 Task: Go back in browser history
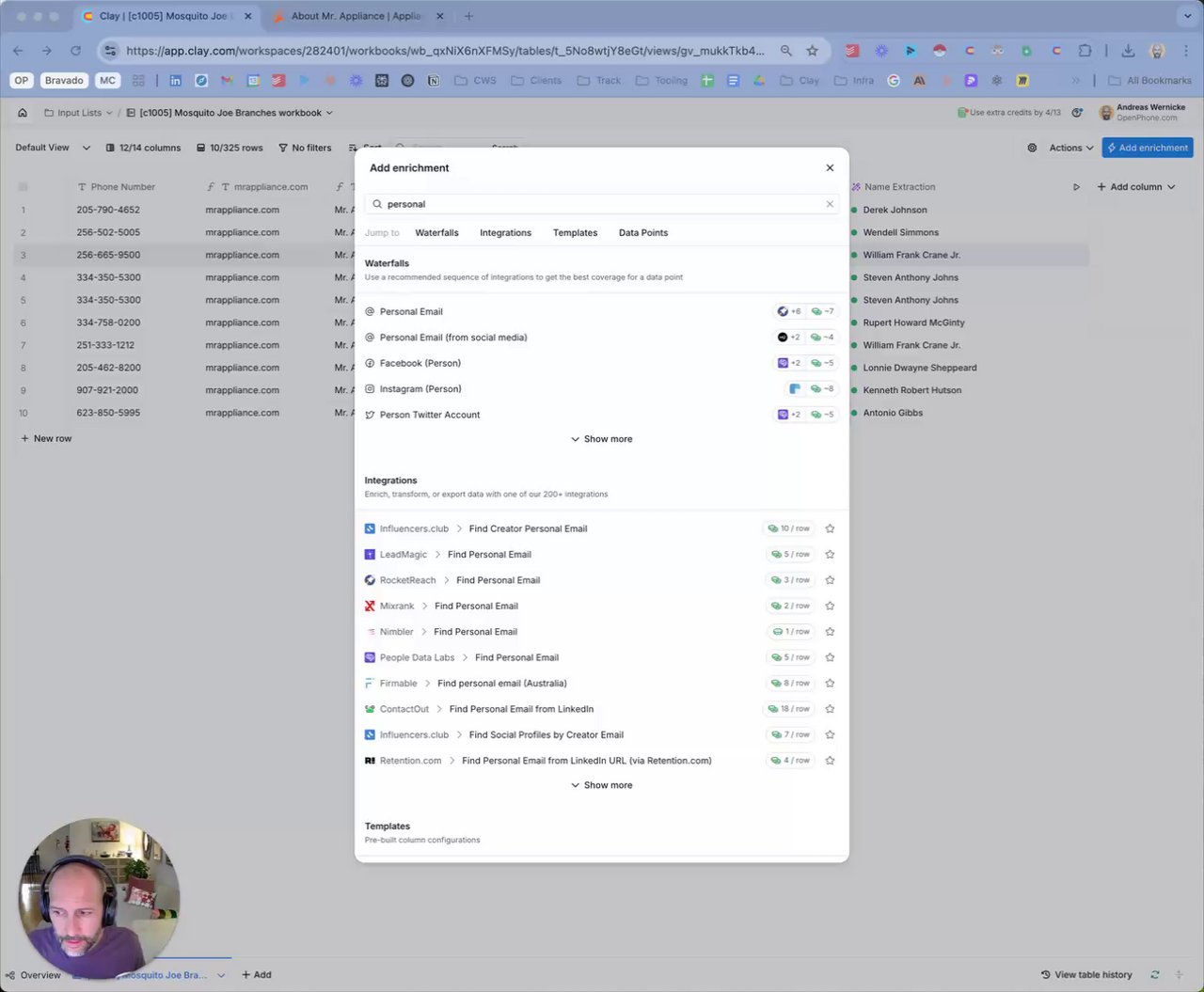[19, 51]
